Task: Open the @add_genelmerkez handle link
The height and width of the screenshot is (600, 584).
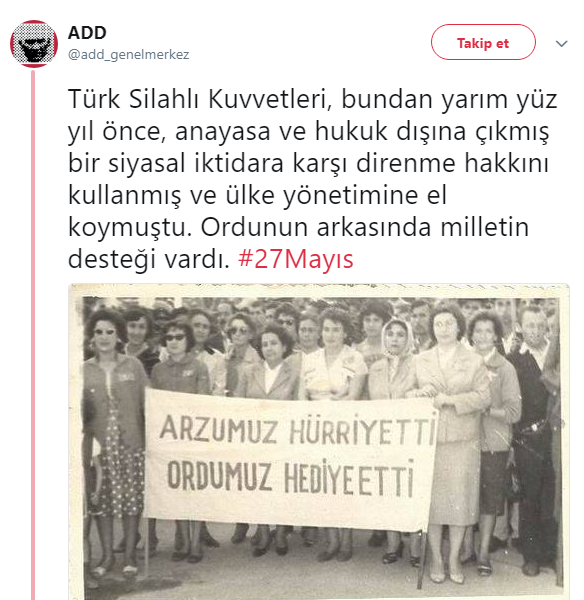Action: click(129, 54)
